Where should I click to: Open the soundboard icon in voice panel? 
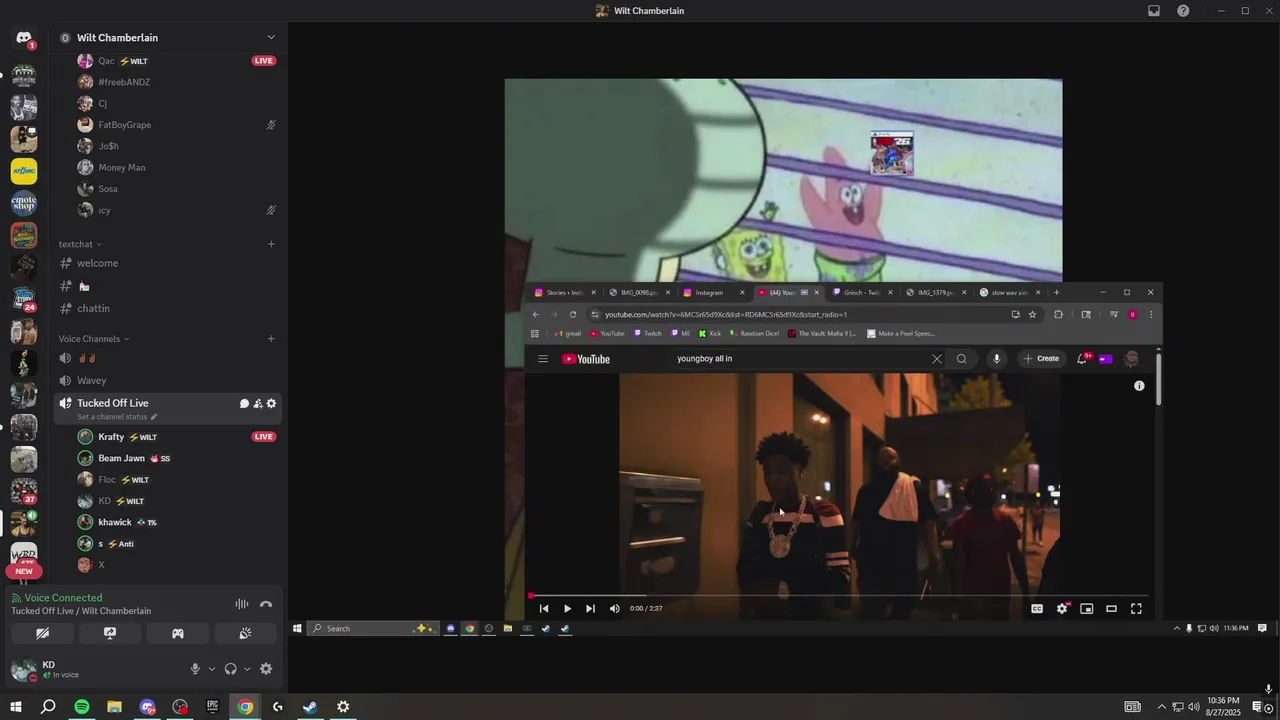click(246, 633)
